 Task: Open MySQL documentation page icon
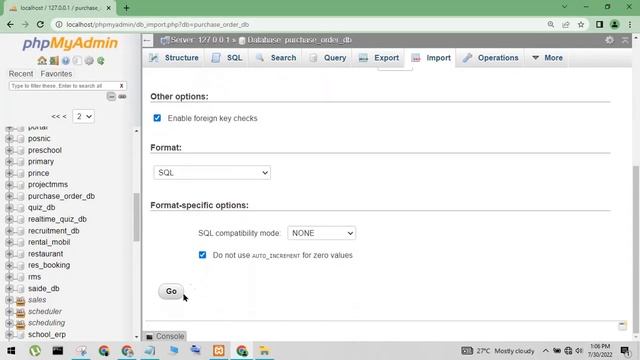point(77,61)
